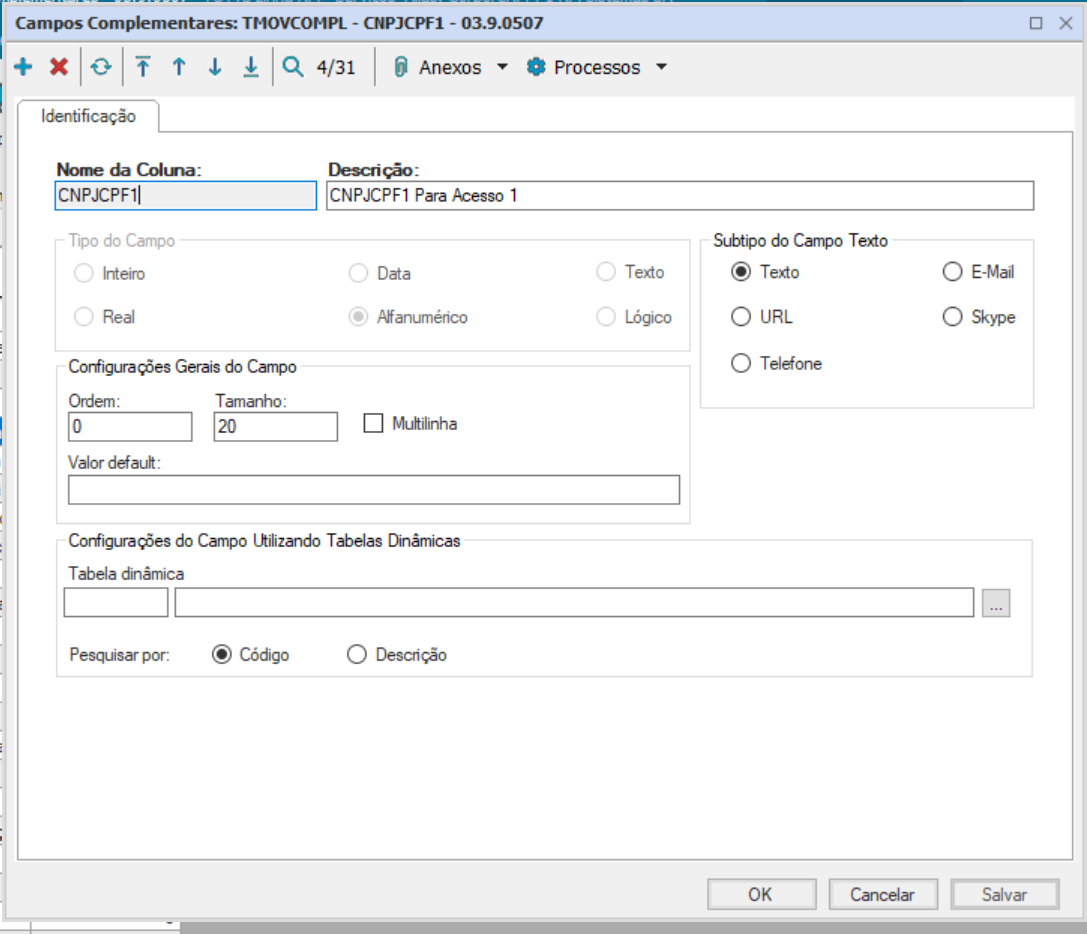Choose the URL subtype option
1087x934 pixels.
741,317
